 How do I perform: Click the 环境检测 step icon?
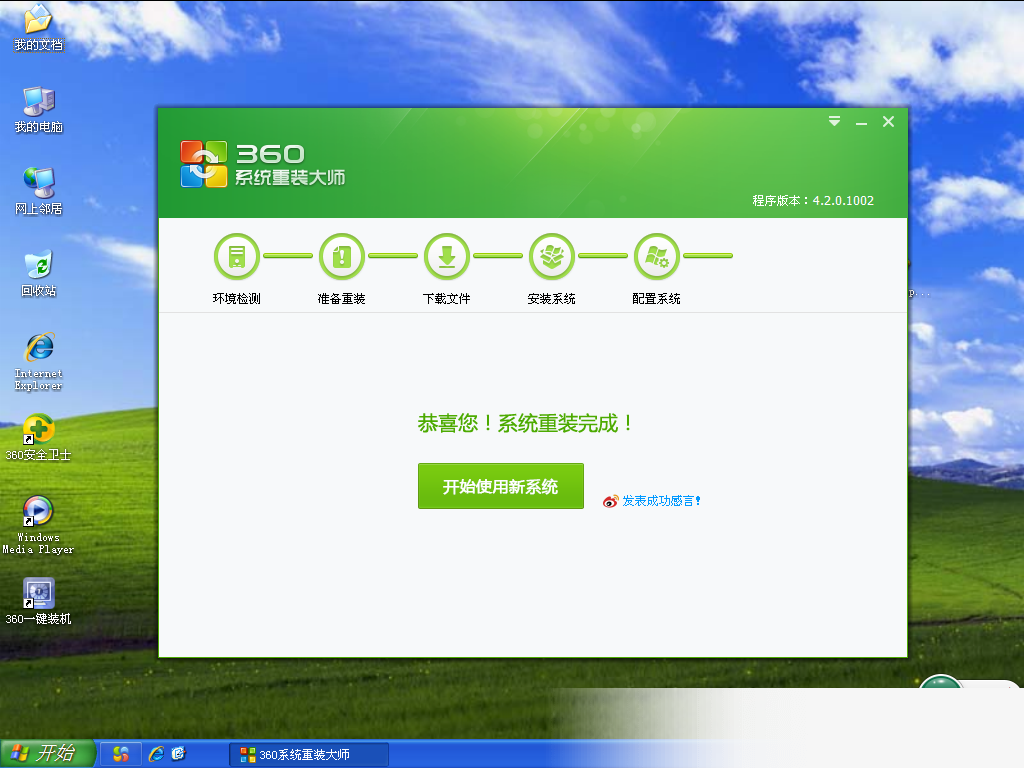click(236, 256)
